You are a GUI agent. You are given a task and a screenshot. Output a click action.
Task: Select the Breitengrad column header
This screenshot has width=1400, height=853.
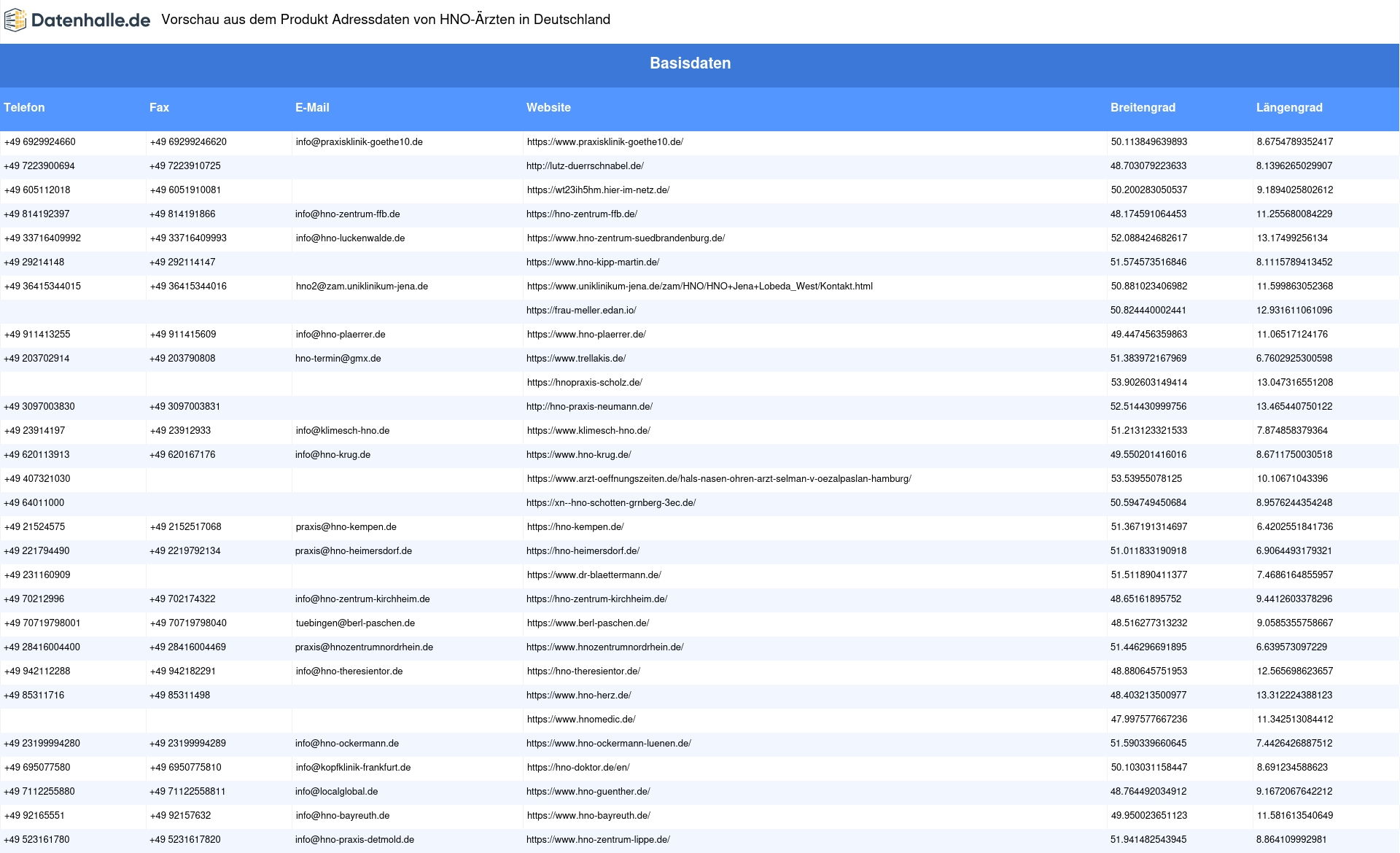tap(1143, 108)
